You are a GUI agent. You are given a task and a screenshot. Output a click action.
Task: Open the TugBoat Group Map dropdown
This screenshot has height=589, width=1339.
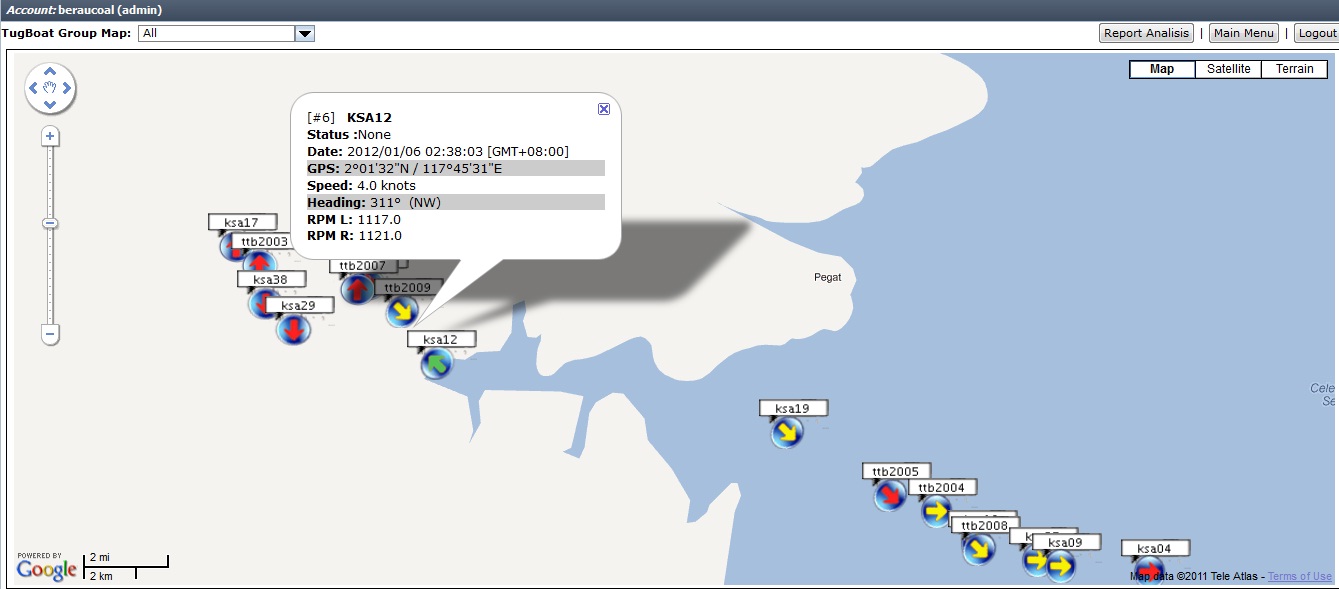click(x=305, y=33)
